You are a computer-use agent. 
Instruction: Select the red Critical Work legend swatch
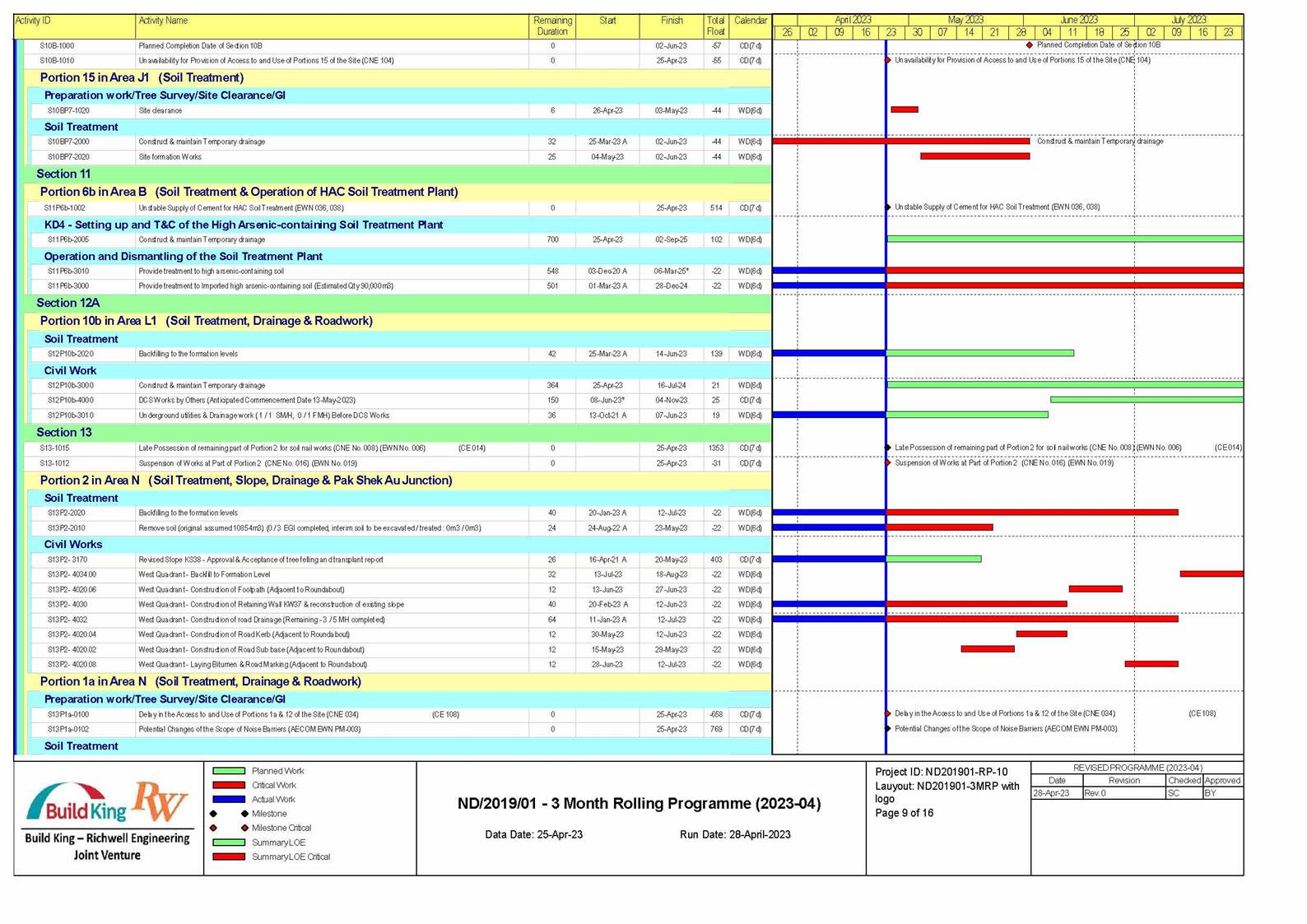229,785
